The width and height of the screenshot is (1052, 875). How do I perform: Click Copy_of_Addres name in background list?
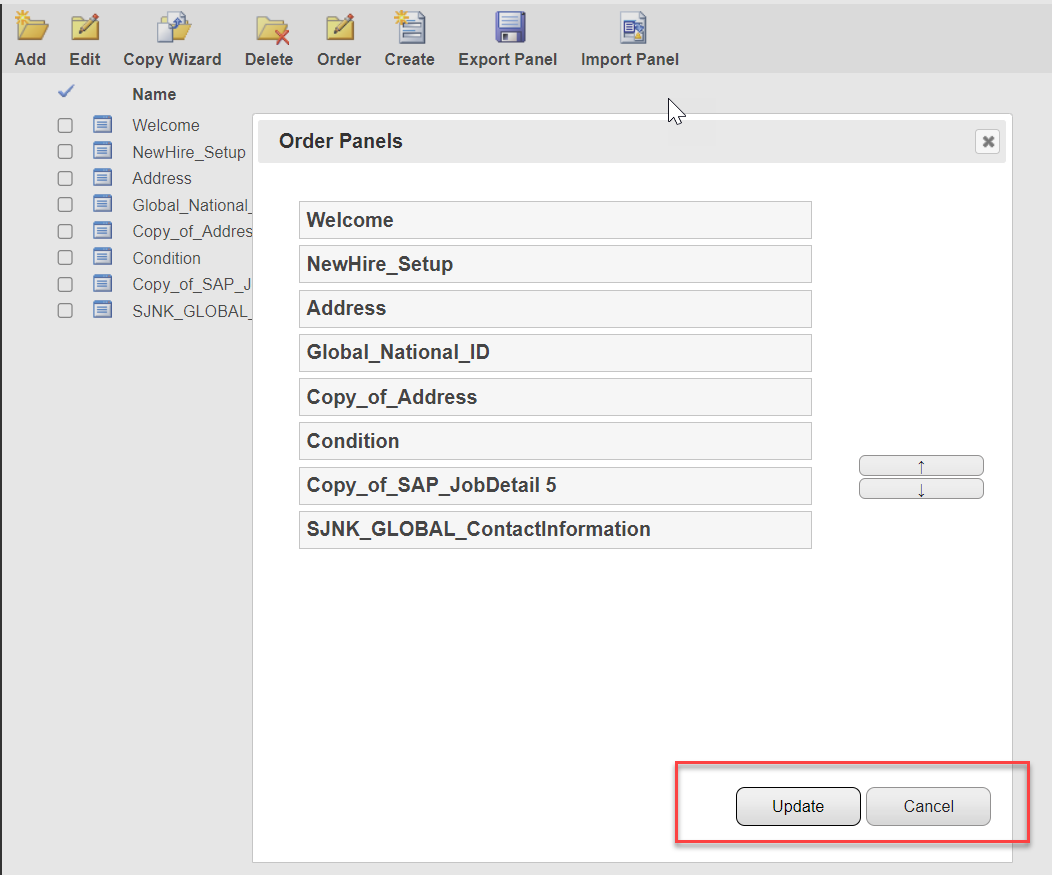click(x=192, y=231)
